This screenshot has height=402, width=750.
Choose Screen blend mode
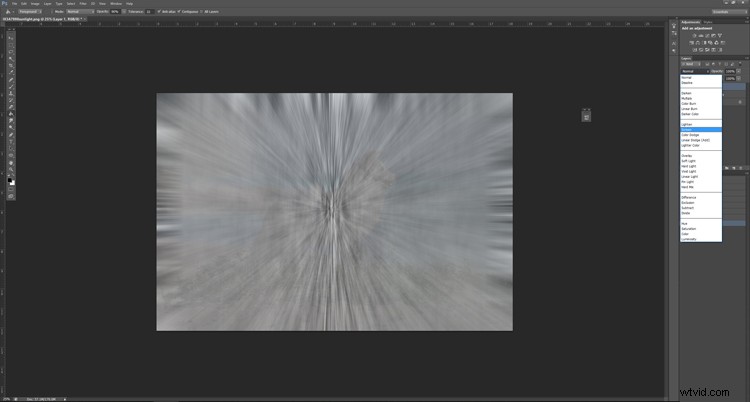[701, 130]
